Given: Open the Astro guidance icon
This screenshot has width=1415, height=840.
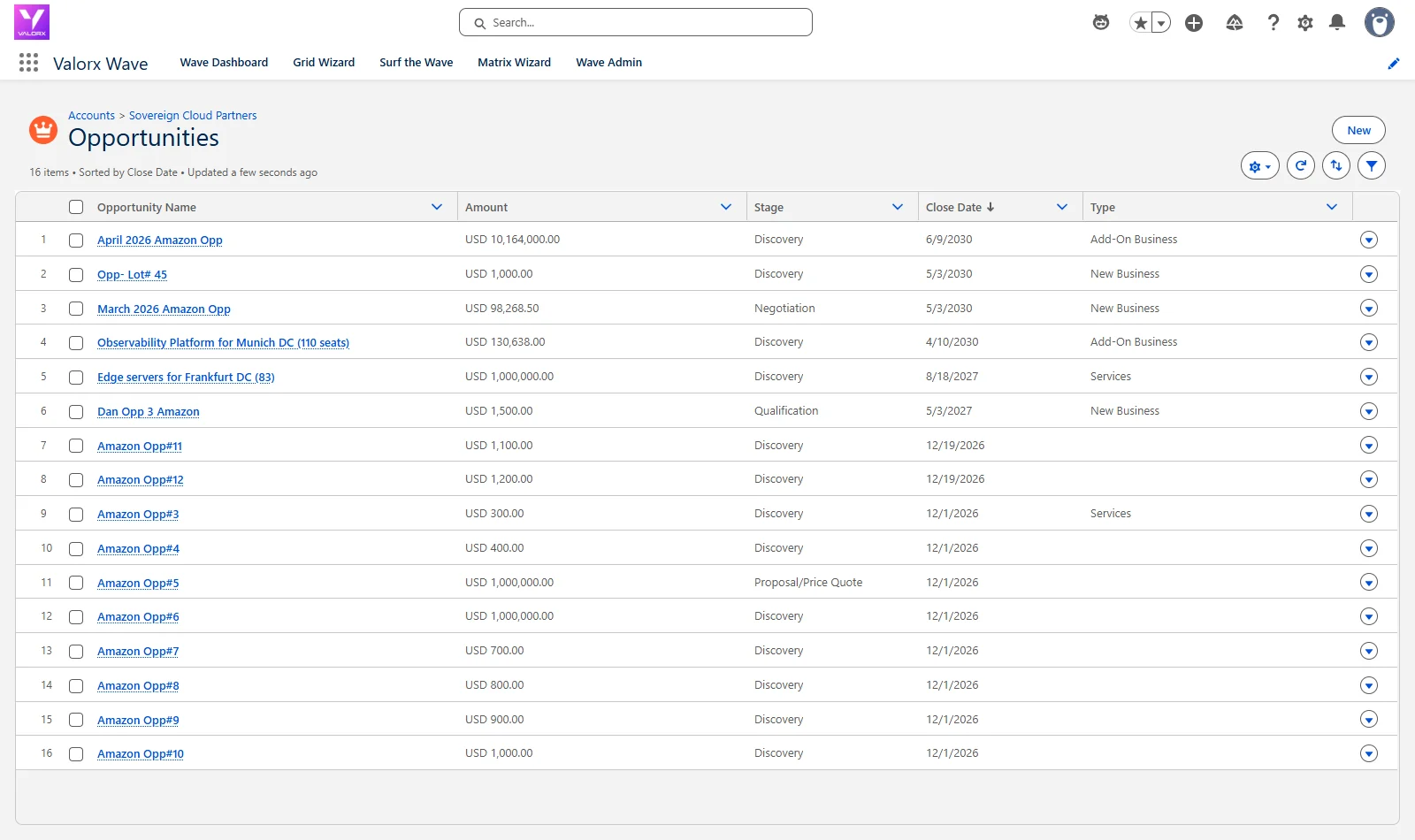Looking at the screenshot, I should click(1101, 22).
